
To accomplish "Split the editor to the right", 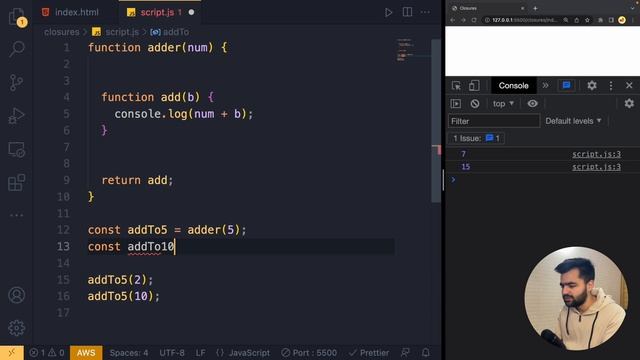I will click(x=407, y=12).
